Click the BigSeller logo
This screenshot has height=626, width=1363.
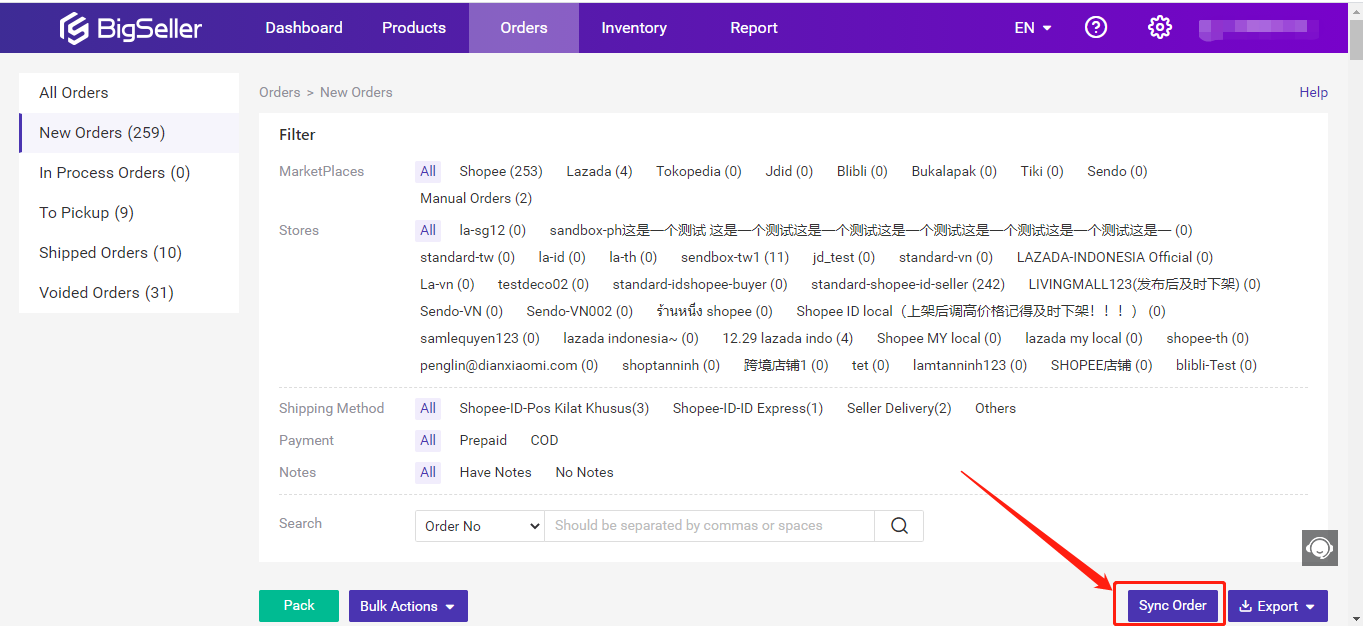point(131,28)
